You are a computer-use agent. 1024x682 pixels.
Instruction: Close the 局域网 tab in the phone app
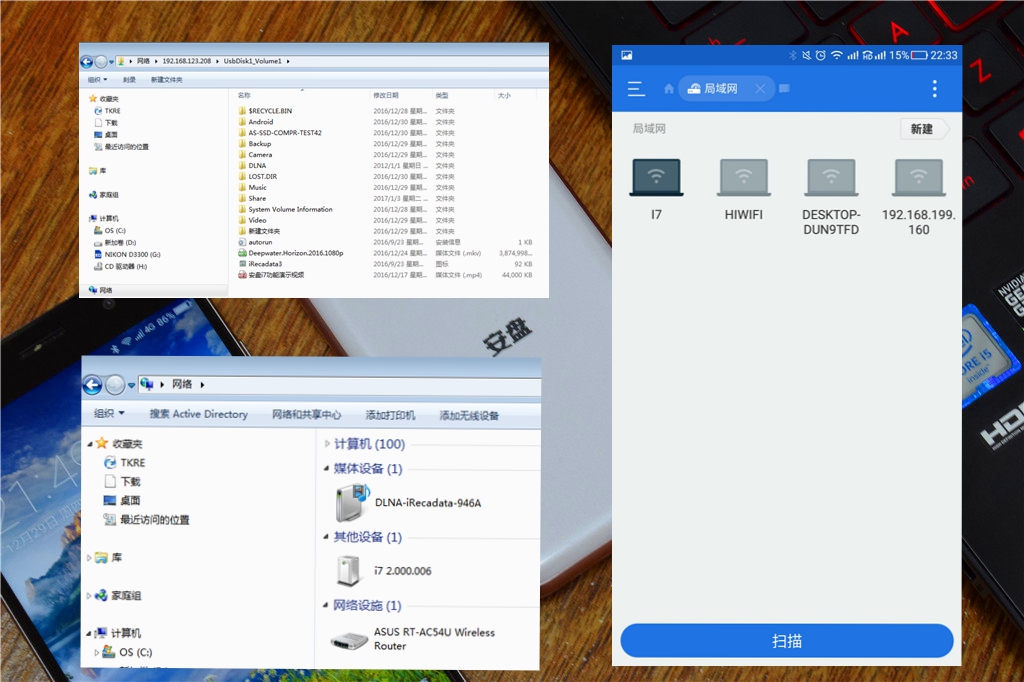[x=760, y=88]
